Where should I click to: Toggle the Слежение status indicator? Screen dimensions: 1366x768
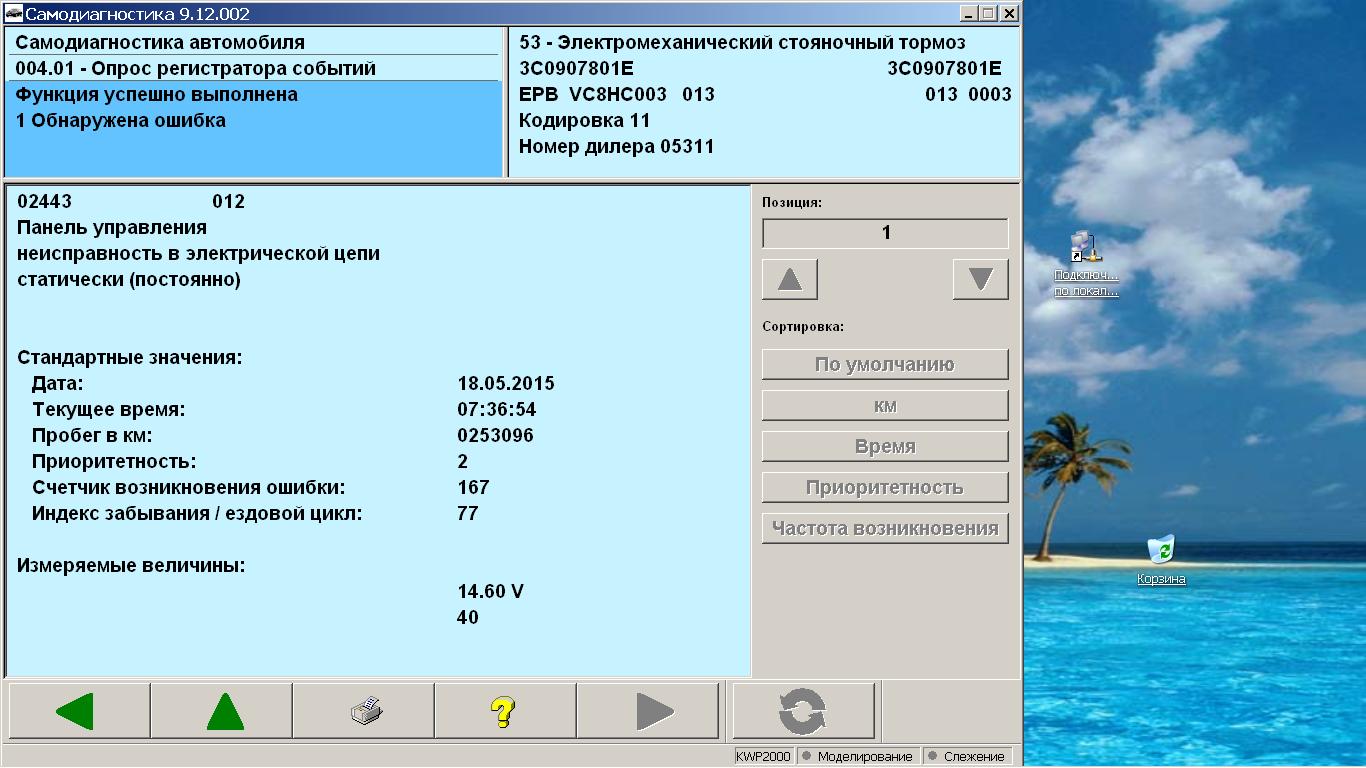pyautogui.click(x=967, y=756)
